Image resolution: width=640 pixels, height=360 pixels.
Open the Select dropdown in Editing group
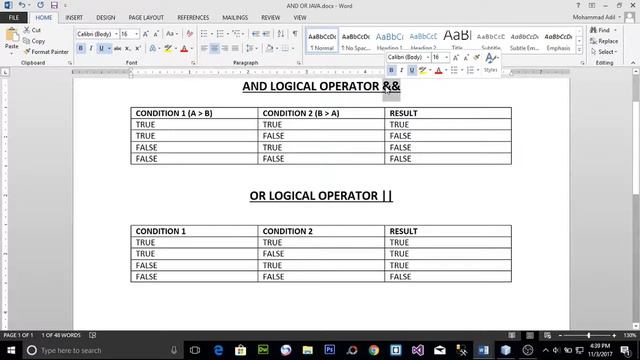click(604, 52)
